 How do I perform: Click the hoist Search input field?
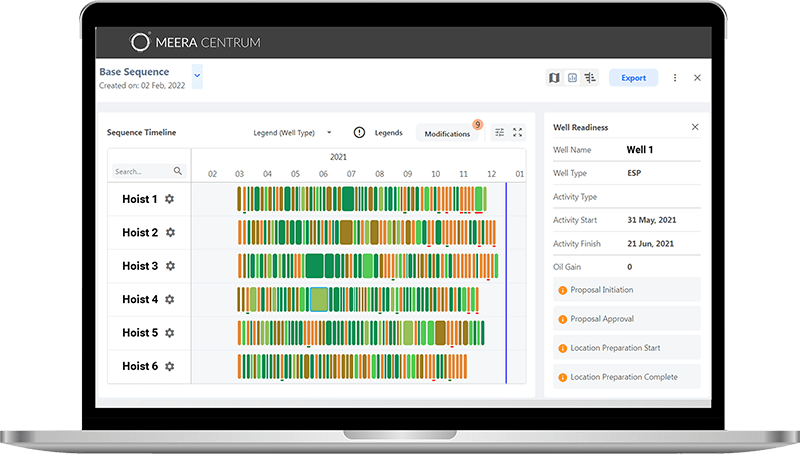point(141,171)
